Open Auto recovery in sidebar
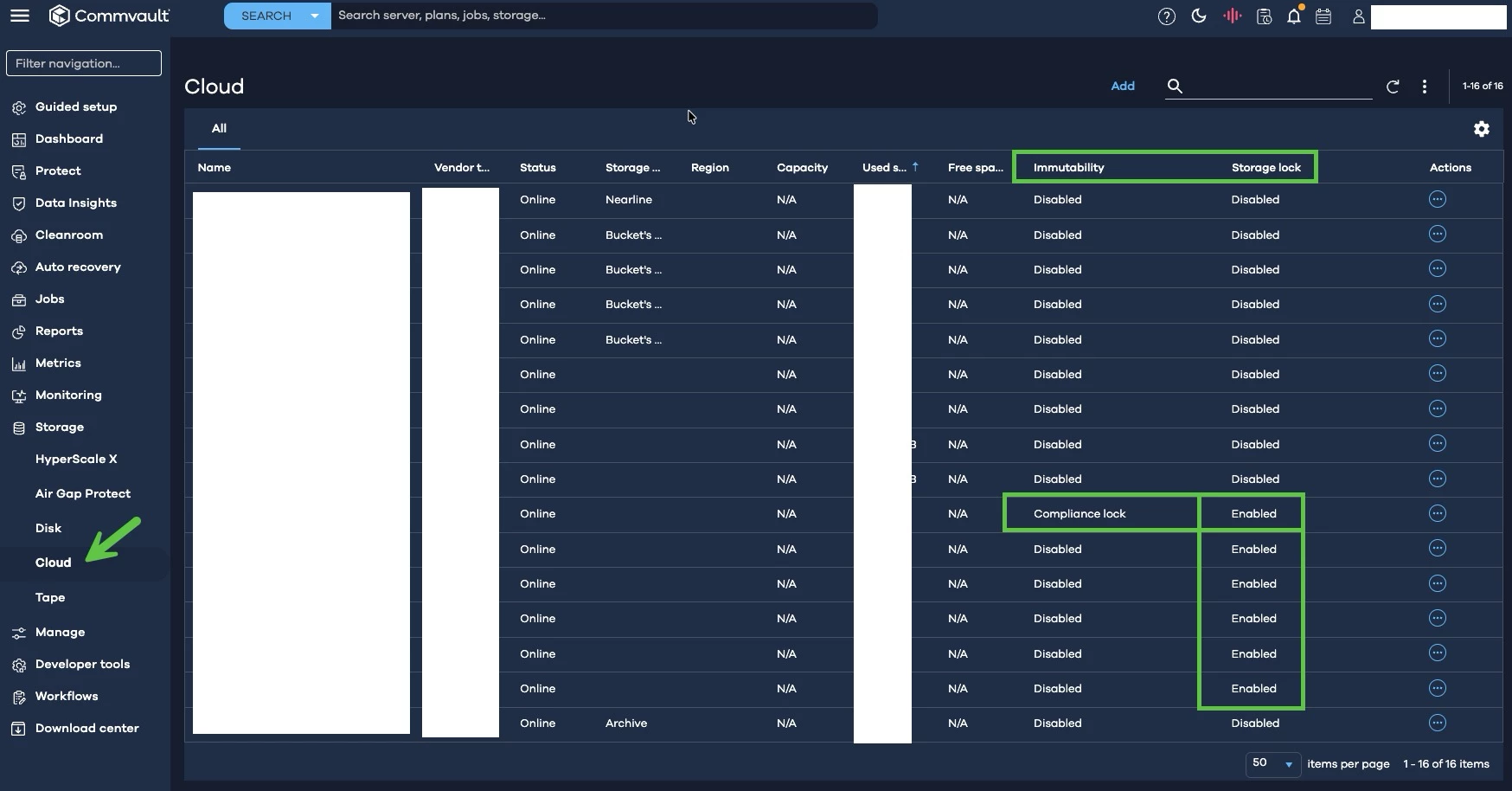Viewport: 1512px width, 791px height. (x=78, y=267)
